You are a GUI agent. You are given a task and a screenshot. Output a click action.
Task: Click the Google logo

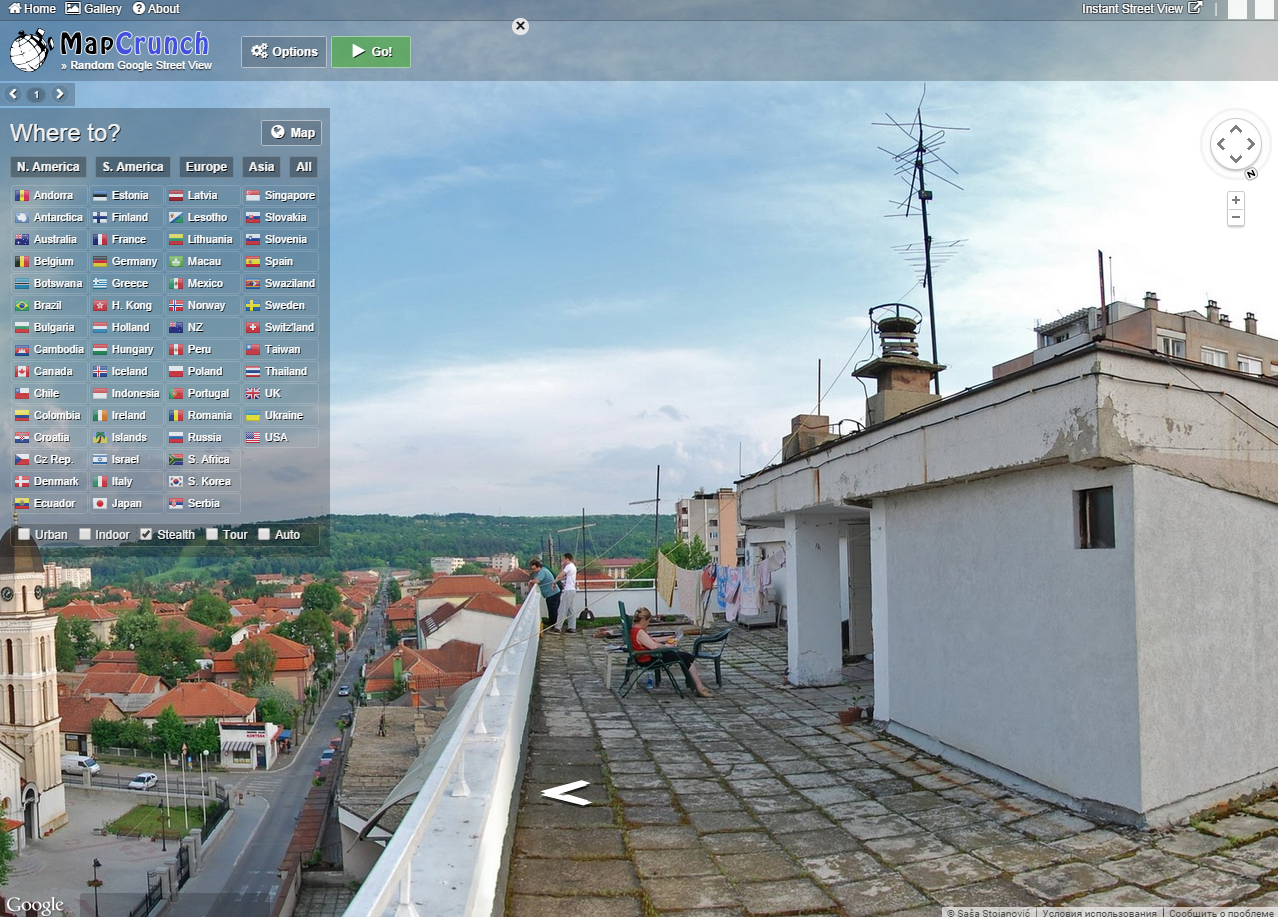(x=35, y=905)
